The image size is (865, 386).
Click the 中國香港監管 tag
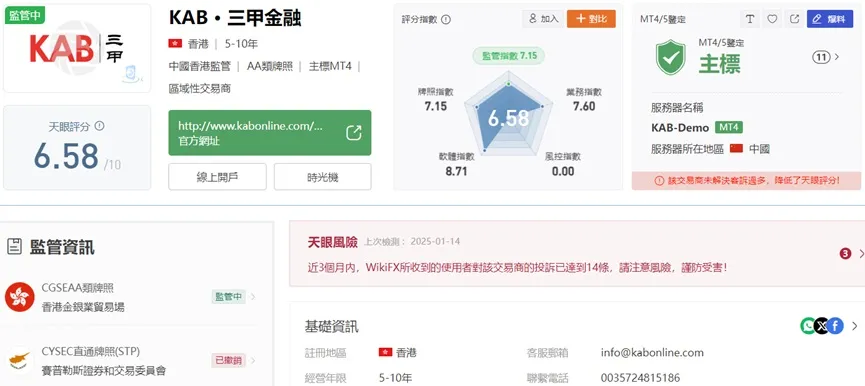(x=200, y=66)
